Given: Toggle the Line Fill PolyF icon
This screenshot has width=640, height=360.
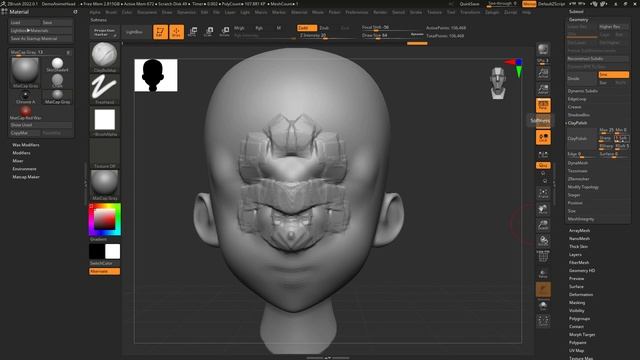Looking at the screenshot, I should point(543,256).
